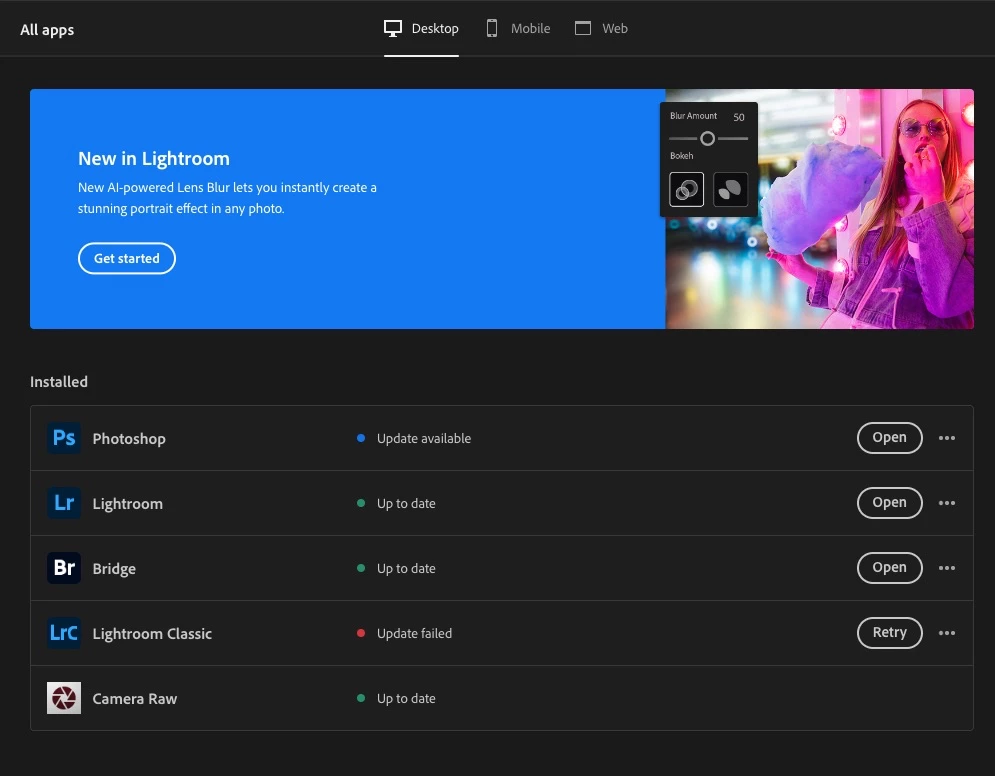The image size is (995, 776).
Task: Click the red status dot for Lightroom Classic
Action: 361,633
